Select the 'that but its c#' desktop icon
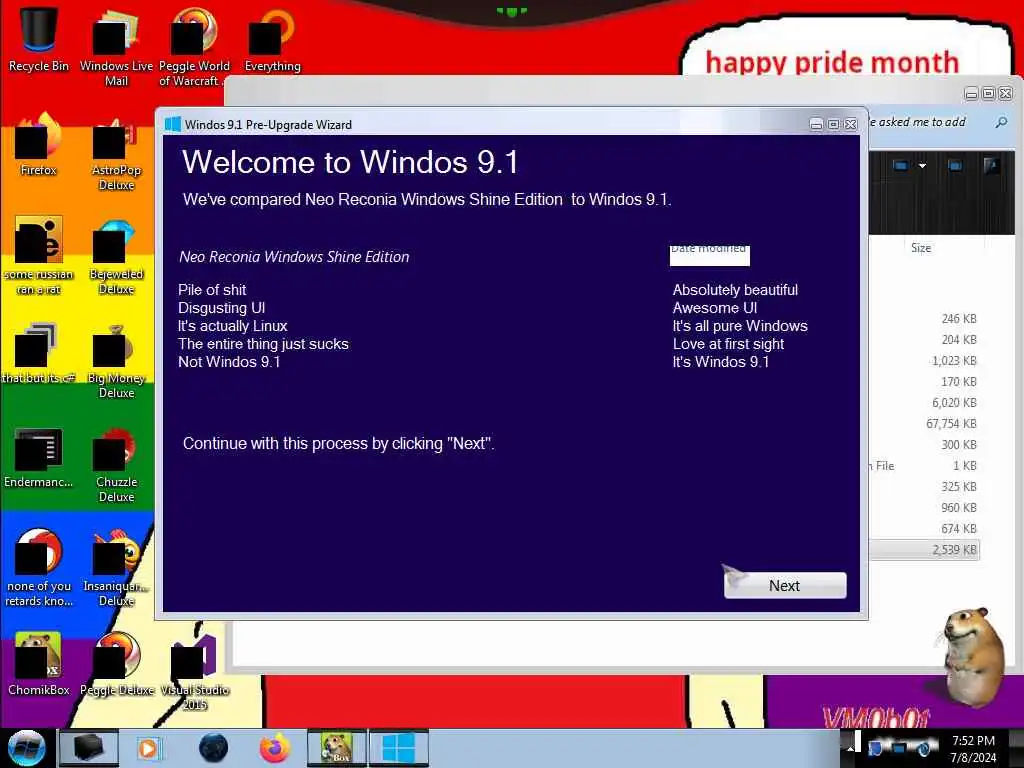 pyautogui.click(x=39, y=353)
